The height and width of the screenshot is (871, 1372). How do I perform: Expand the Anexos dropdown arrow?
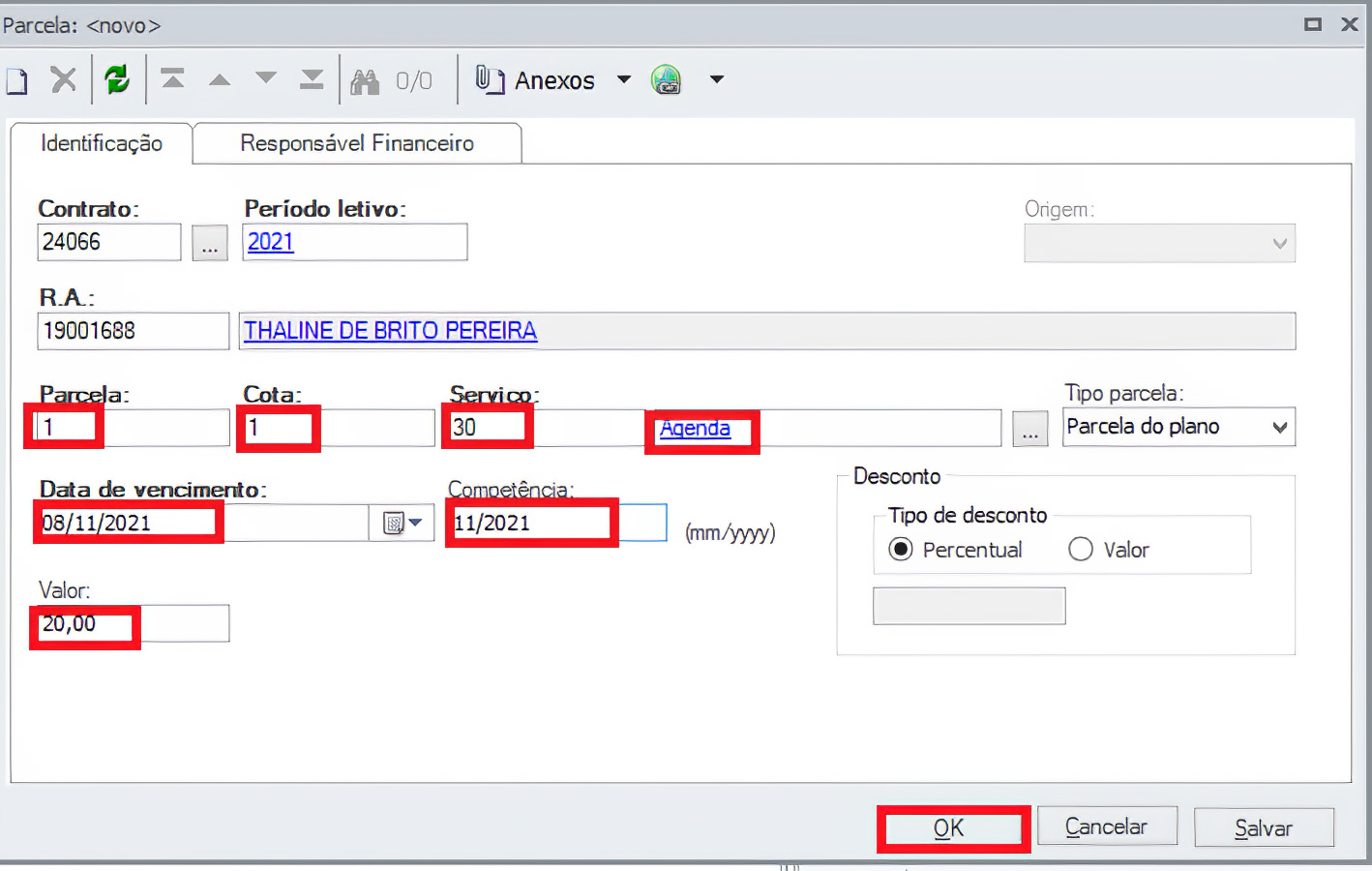(624, 79)
